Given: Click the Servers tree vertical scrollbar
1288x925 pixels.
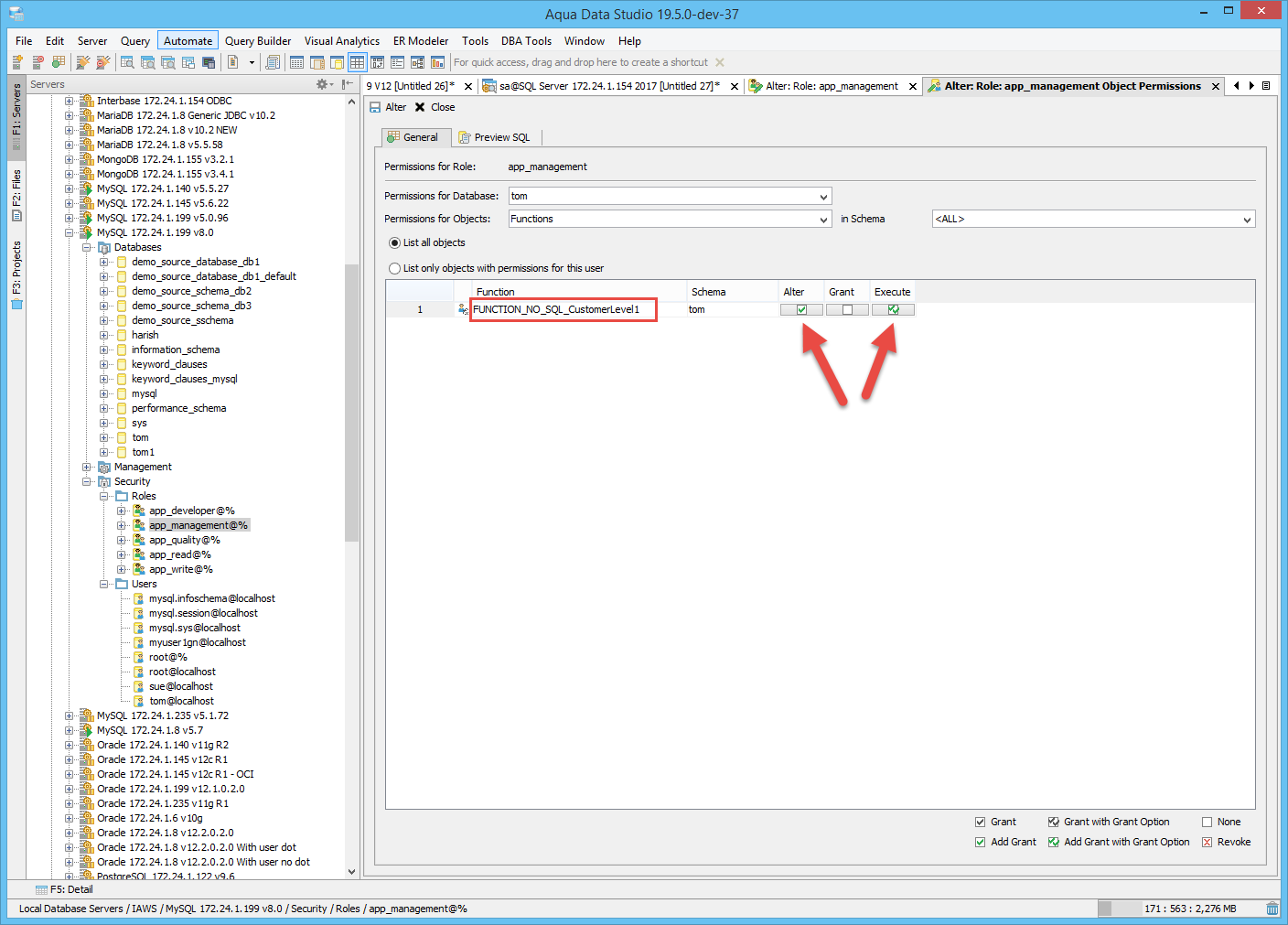Looking at the screenshot, I should click(352, 403).
